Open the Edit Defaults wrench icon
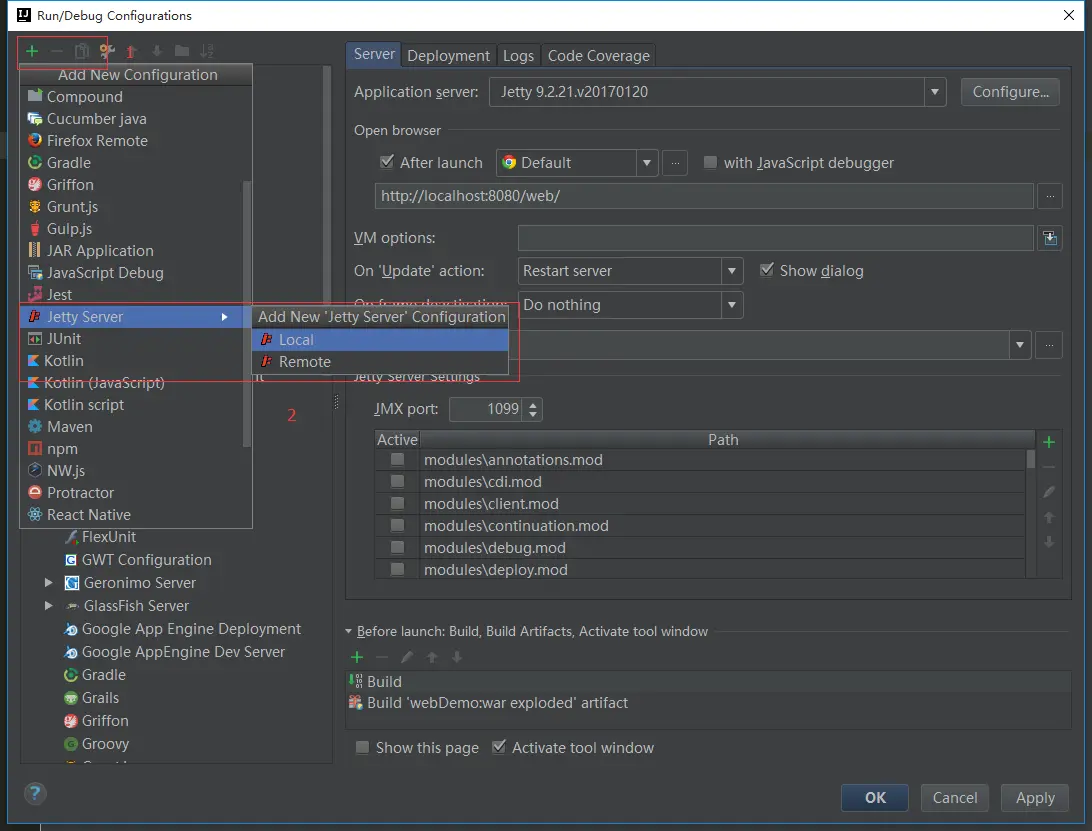 (107, 51)
